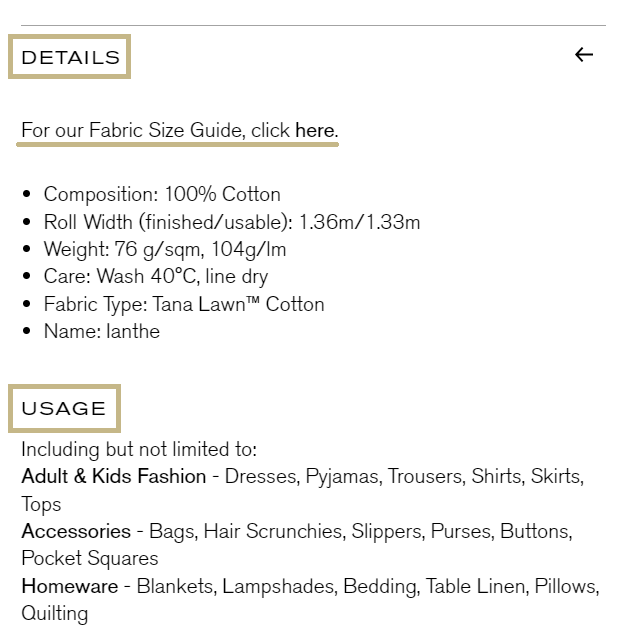Click the bullet point before Composition
The height and width of the screenshot is (642, 632).
27,194
